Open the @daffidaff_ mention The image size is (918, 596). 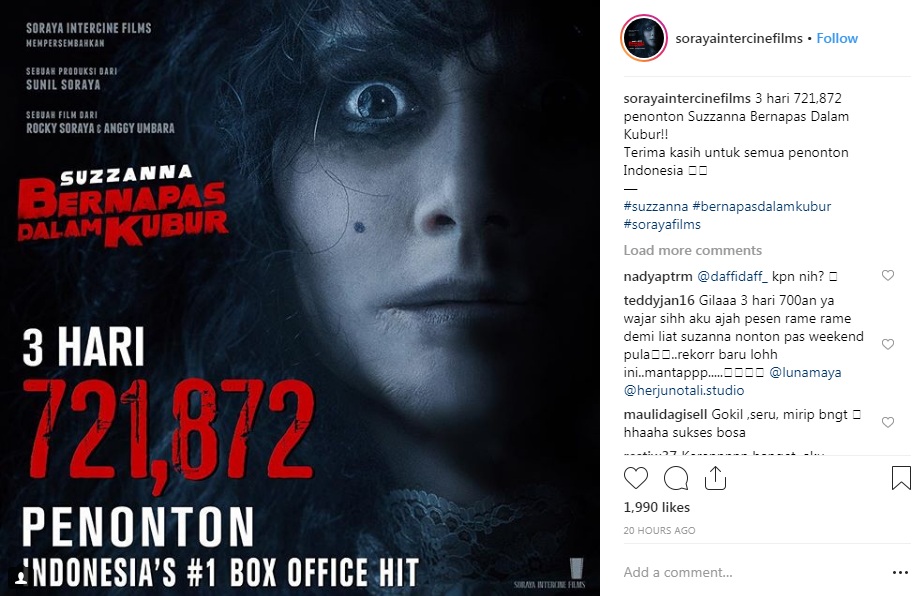click(x=732, y=276)
